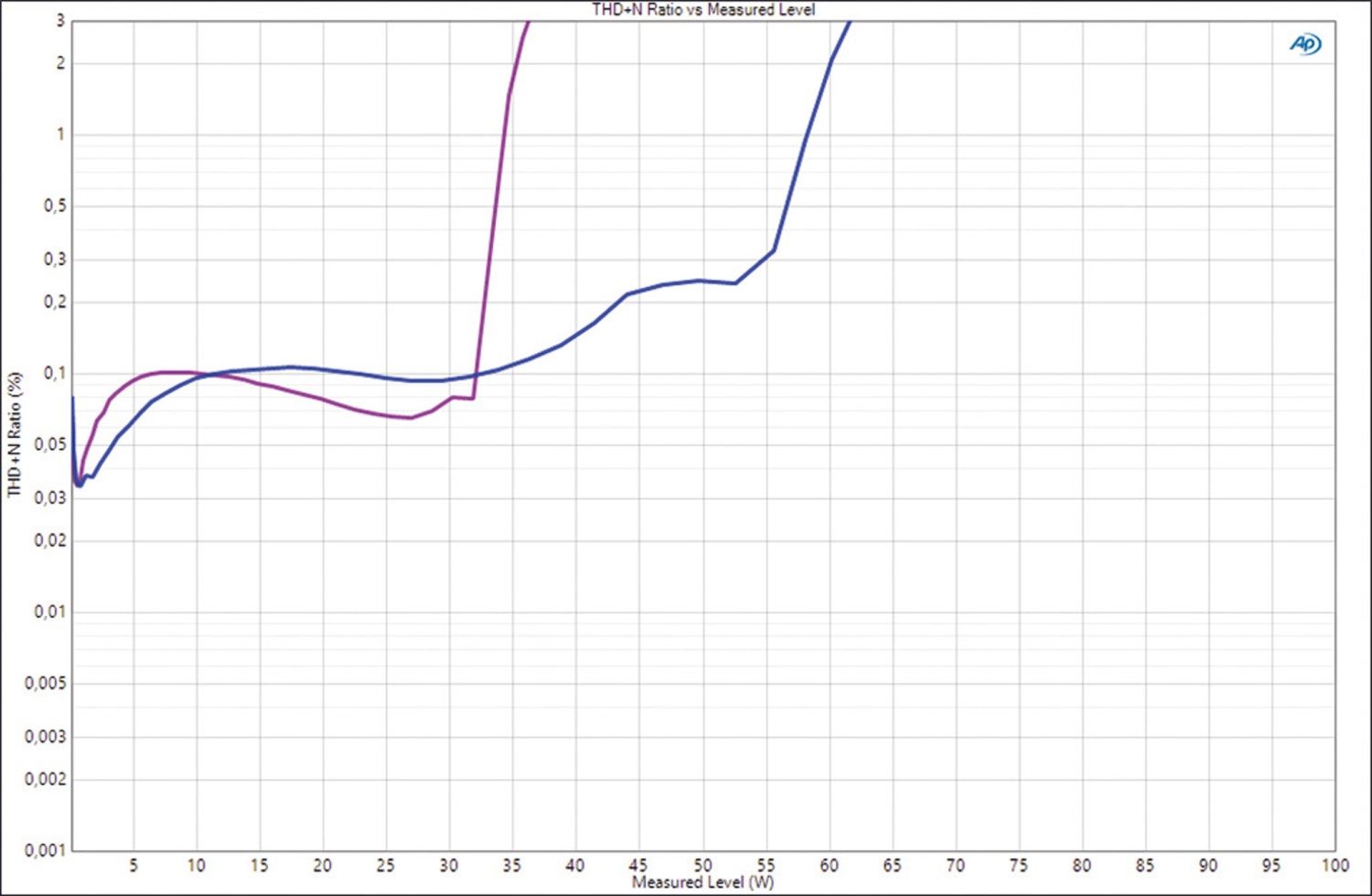Click the x-axis tick label 100
The width and height of the screenshot is (1372, 896).
tap(1334, 865)
